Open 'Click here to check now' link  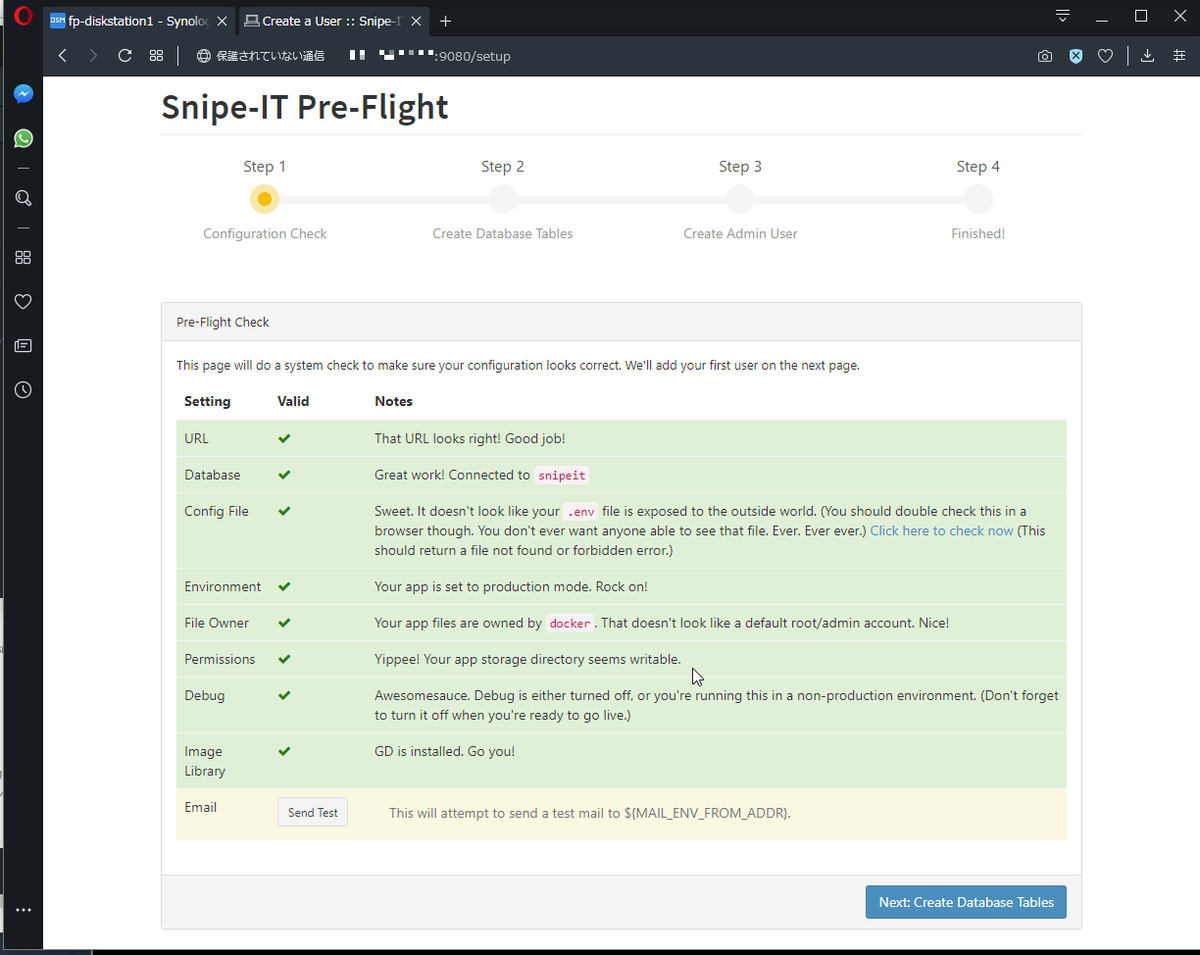[x=942, y=531]
